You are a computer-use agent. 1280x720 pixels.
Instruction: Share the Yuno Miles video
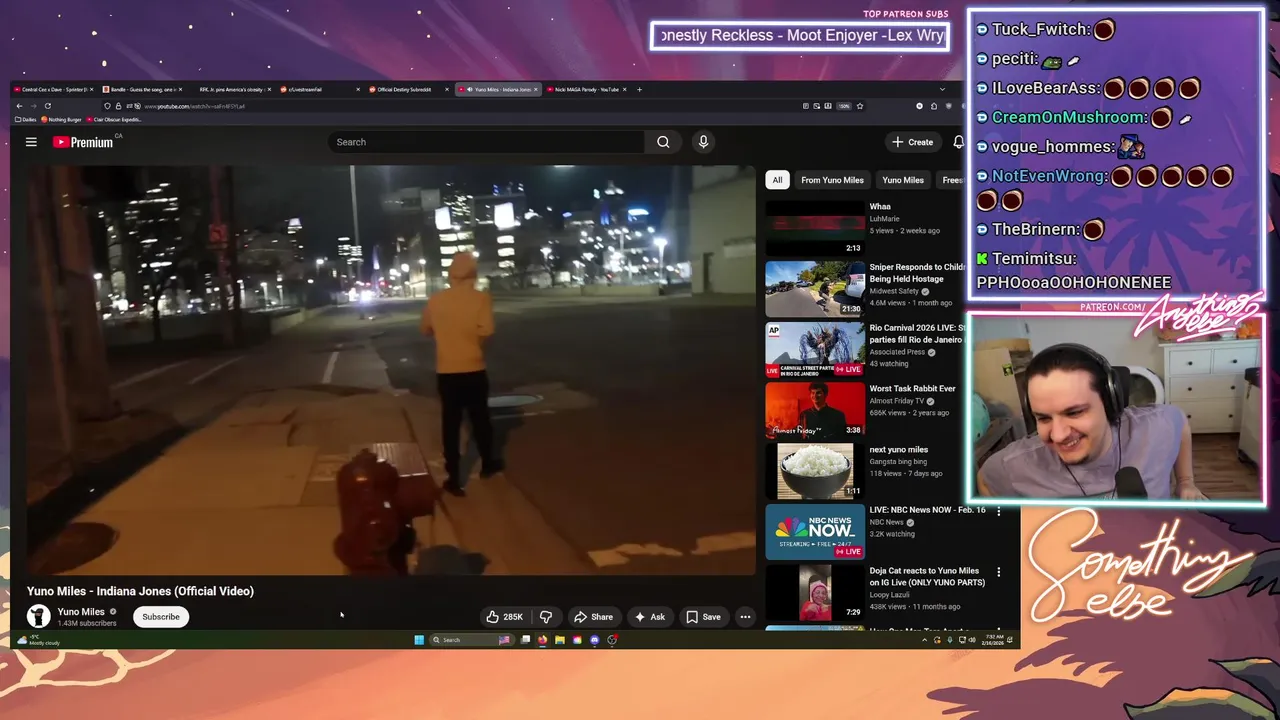coord(593,617)
